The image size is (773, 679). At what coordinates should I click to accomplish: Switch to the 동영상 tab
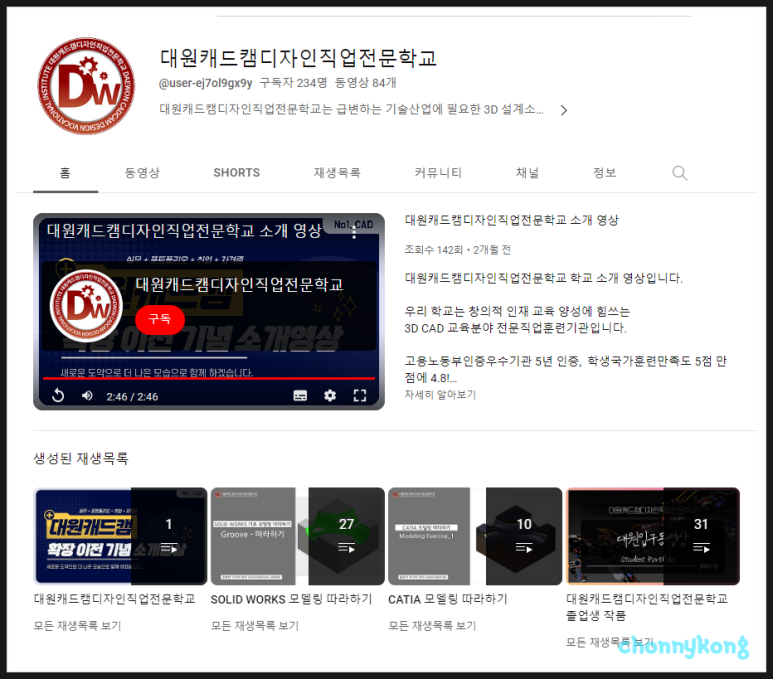click(142, 173)
